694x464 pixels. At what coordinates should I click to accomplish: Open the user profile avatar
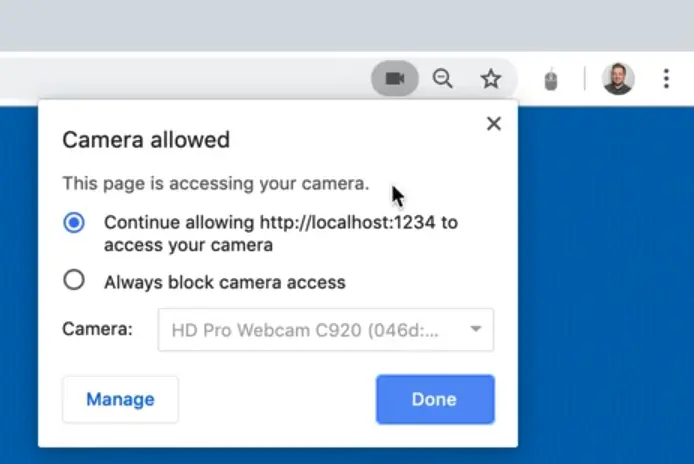[x=618, y=79]
